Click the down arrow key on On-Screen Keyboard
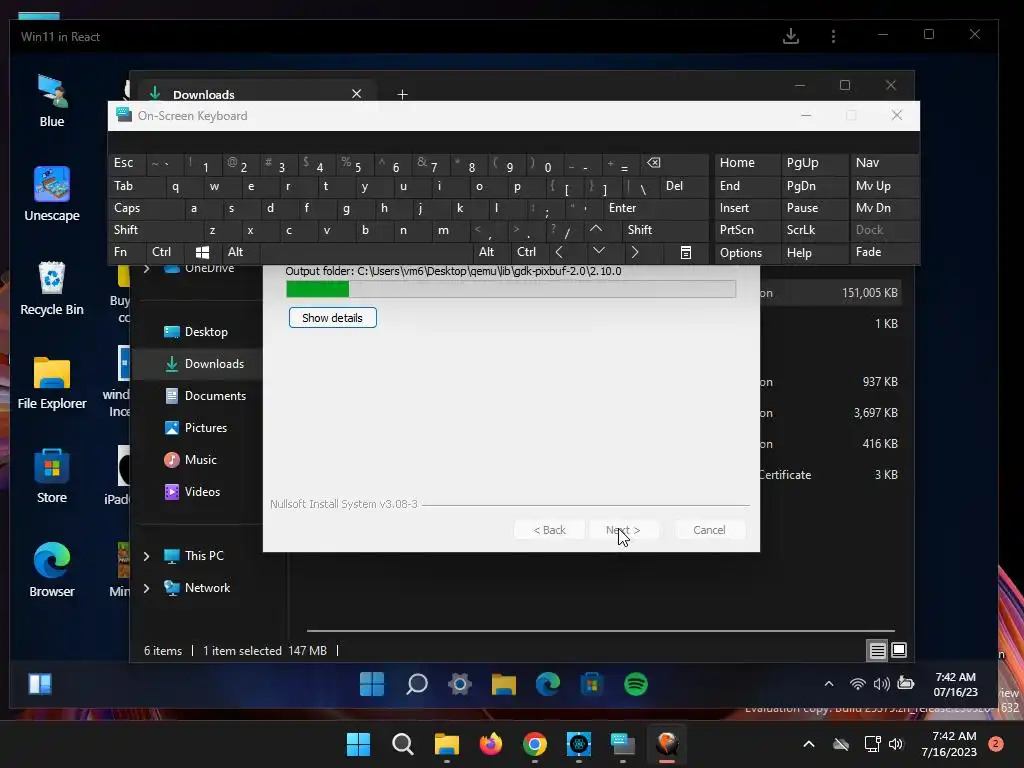This screenshot has width=1024, height=768. tap(598, 251)
